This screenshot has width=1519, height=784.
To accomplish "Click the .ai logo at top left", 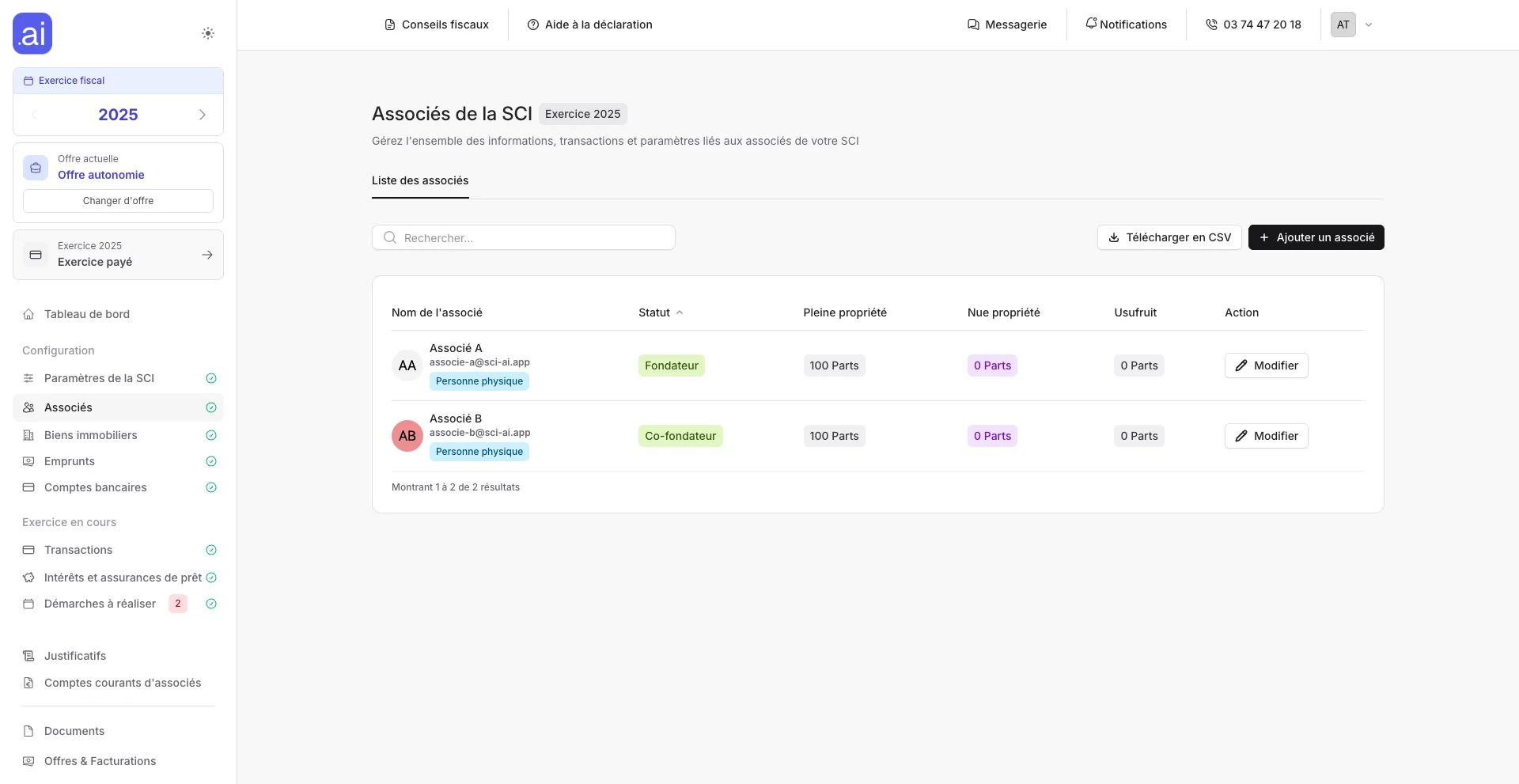I will pos(32,33).
